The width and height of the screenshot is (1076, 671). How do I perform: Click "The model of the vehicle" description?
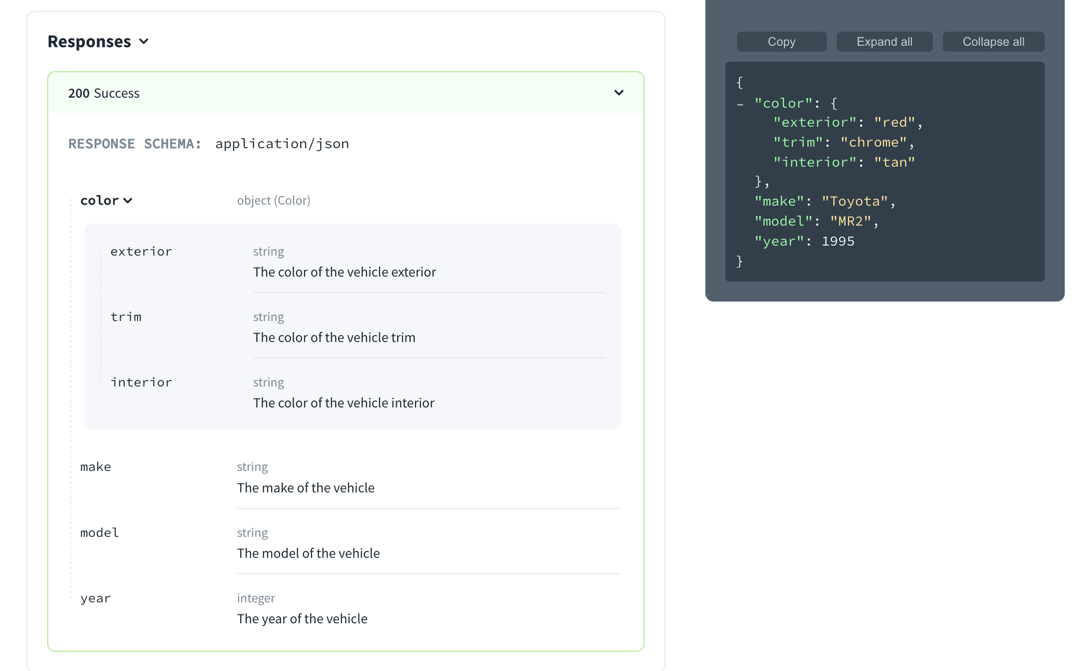(x=308, y=553)
